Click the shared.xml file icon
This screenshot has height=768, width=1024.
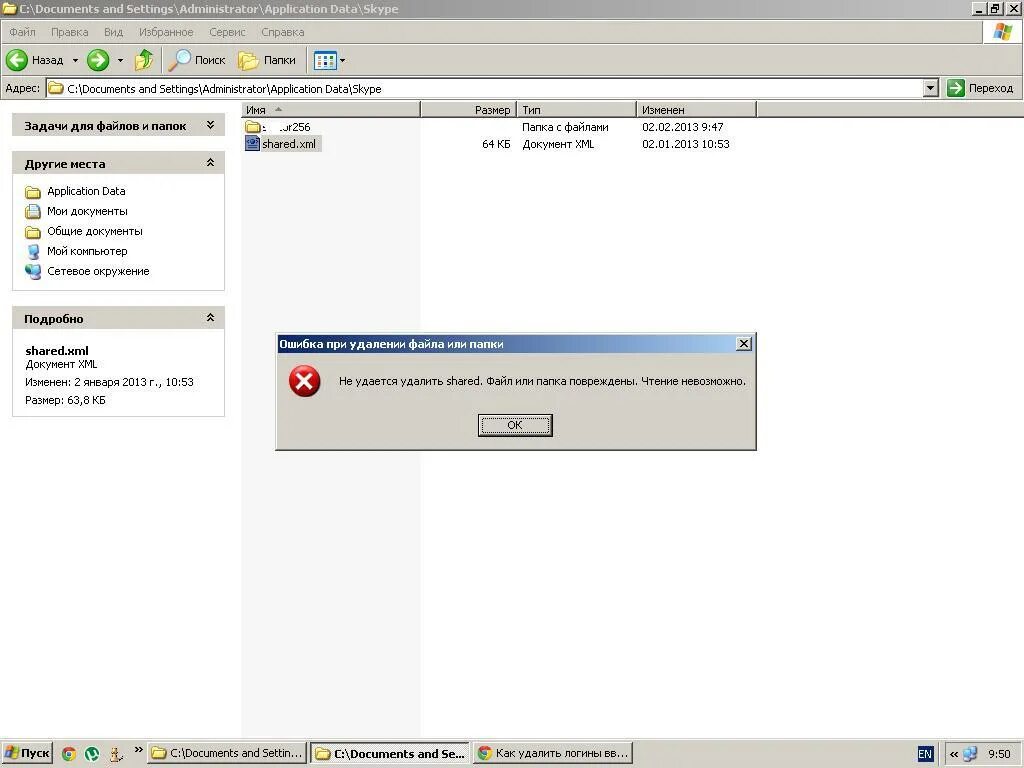(x=252, y=144)
